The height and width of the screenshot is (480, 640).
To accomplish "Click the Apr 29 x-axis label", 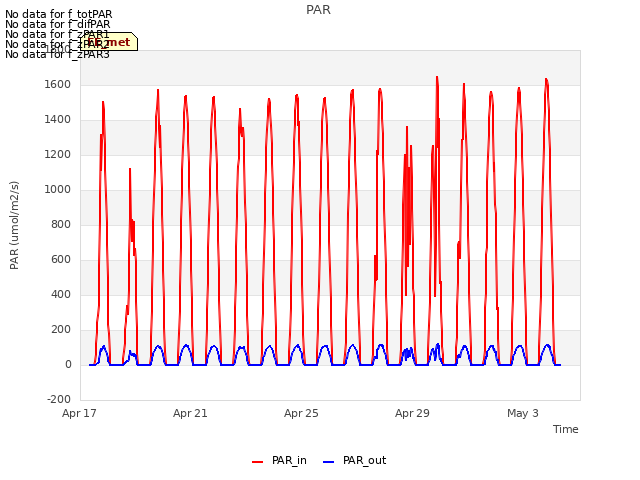I will [x=412, y=413].
